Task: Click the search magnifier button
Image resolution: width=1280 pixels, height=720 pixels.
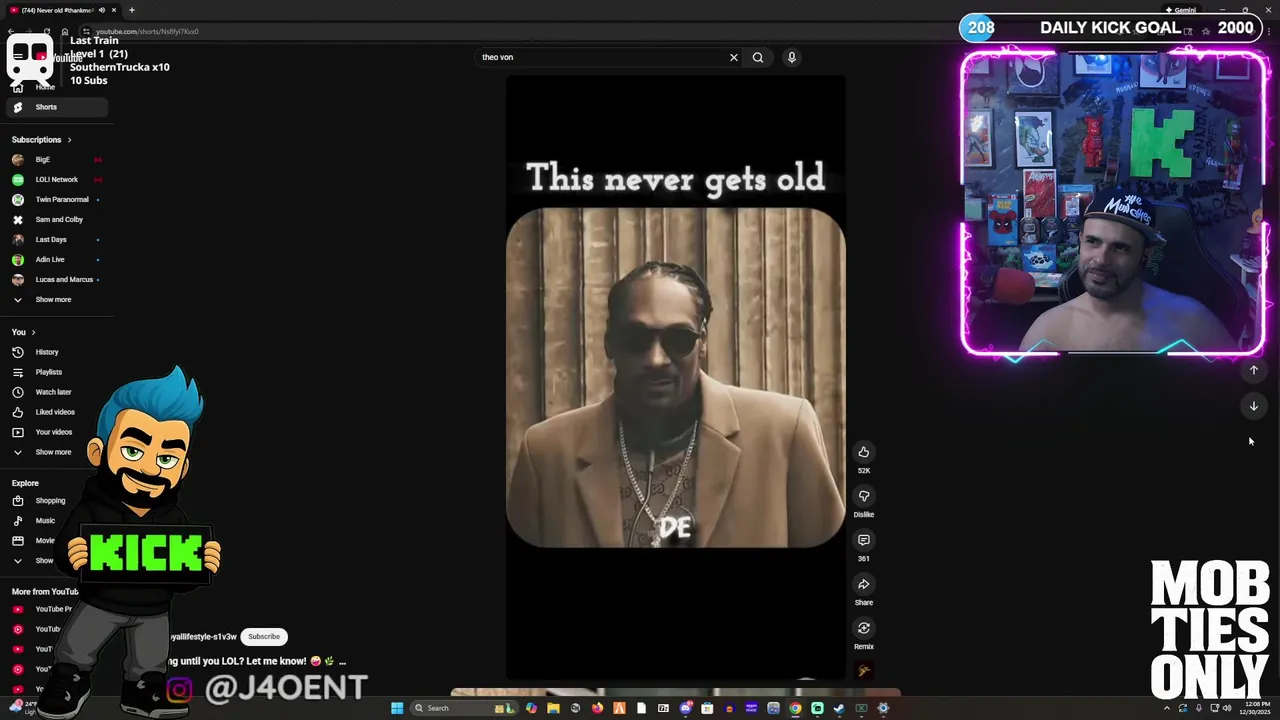Action: (x=758, y=57)
